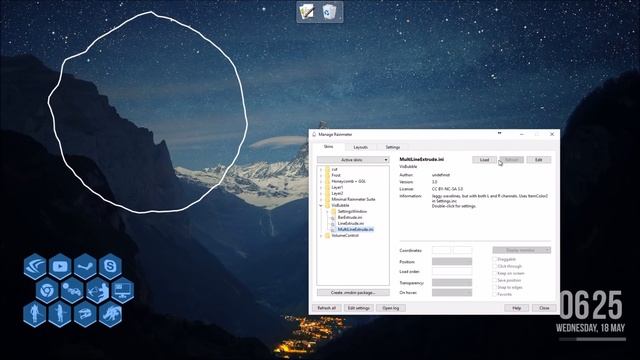Click the Load button
This screenshot has height=360, width=640.
tap(484, 160)
